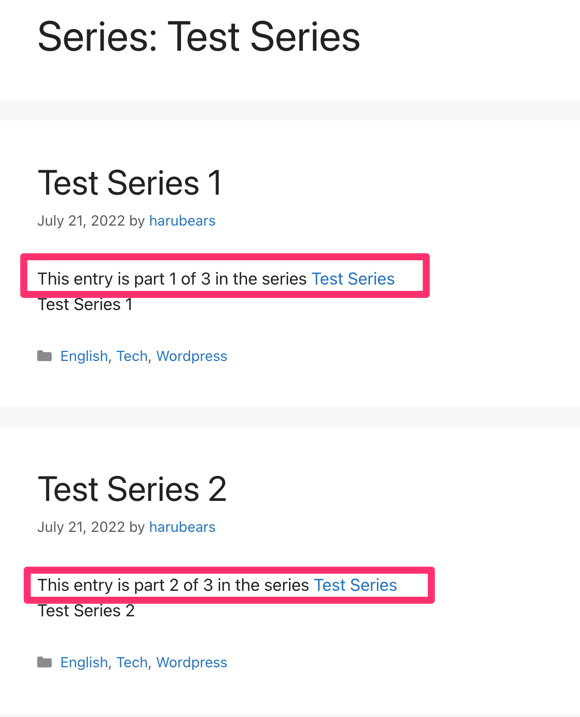The height and width of the screenshot is (717, 580).
Task: Open English category of Test Series 1 post
Action: (x=84, y=356)
